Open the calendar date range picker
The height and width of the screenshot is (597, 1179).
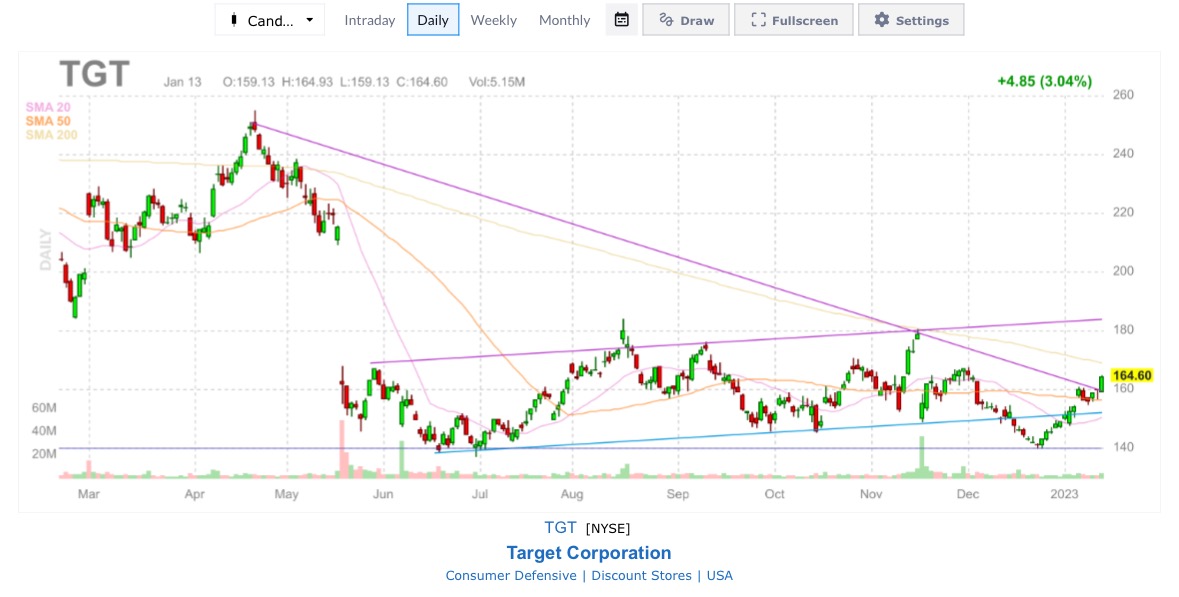point(622,20)
